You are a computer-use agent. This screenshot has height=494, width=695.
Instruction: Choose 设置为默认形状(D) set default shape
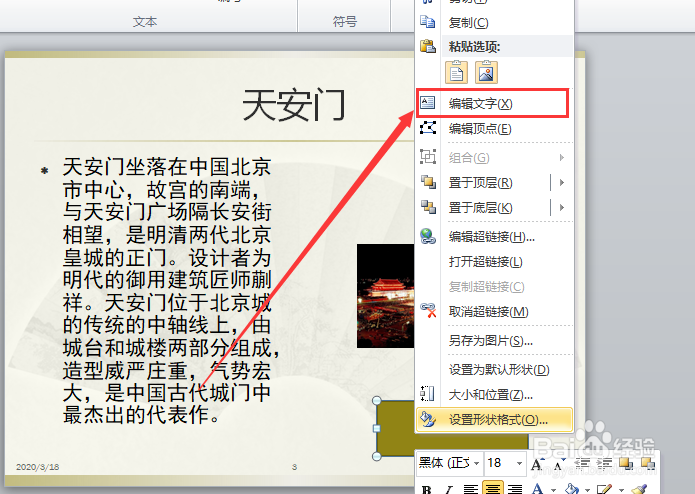click(x=494, y=370)
